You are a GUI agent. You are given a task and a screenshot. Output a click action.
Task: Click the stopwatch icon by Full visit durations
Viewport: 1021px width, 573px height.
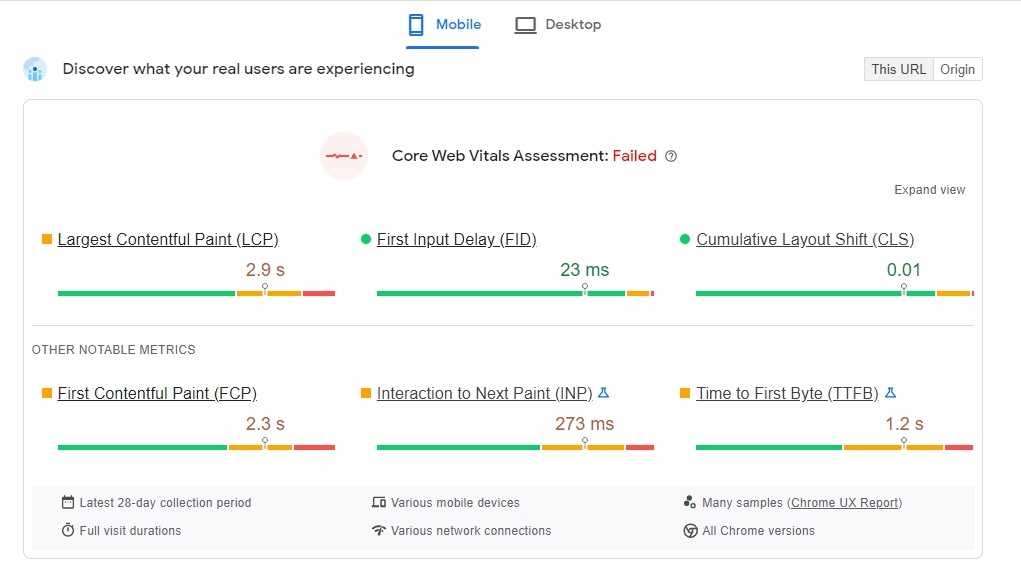coord(68,530)
